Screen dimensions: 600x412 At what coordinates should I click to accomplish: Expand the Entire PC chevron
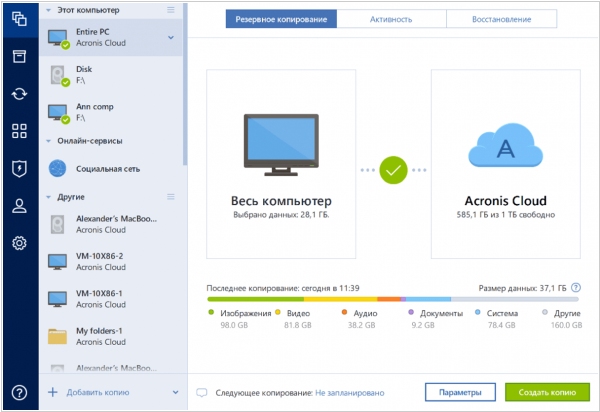(171, 37)
